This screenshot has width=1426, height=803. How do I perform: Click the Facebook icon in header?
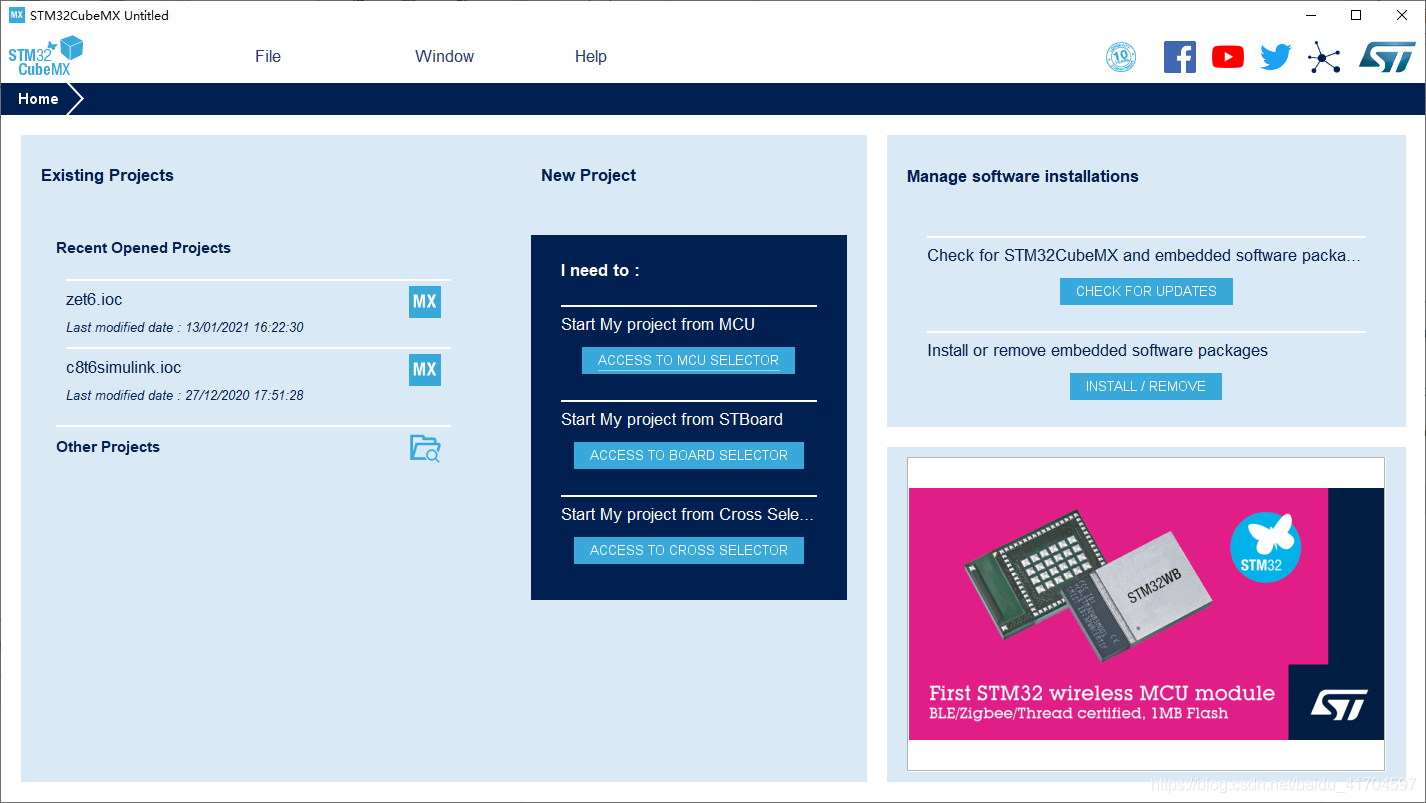(x=1180, y=57)
